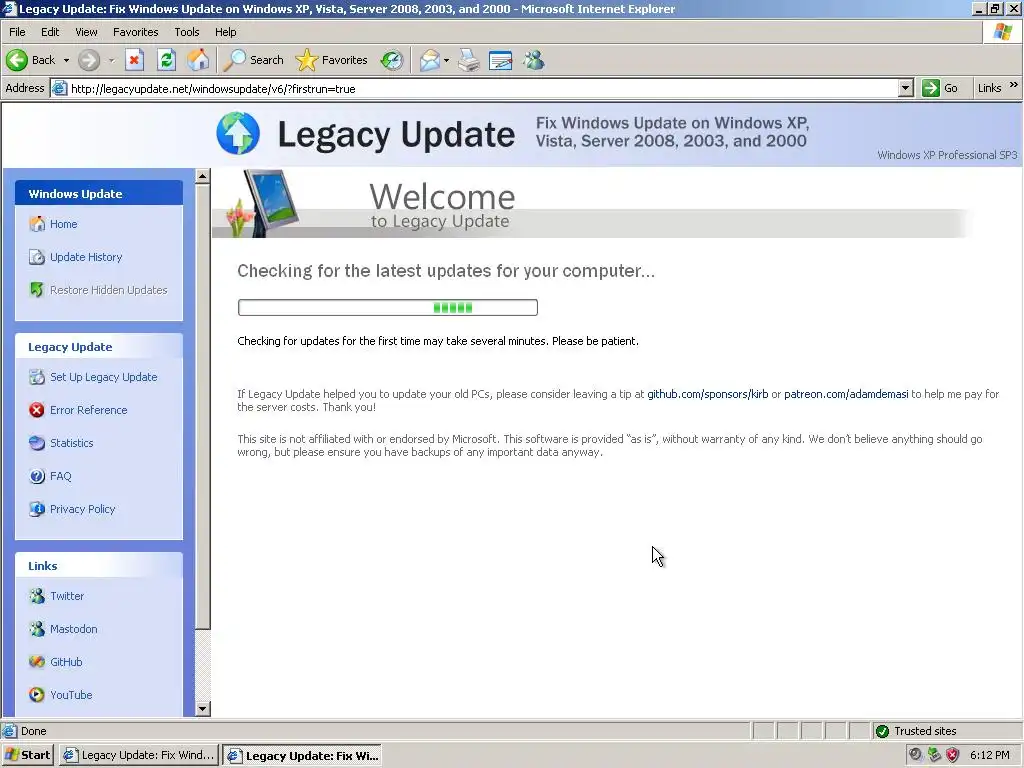Screen dimensions: 1024x768
Task: Open the Help menu
Action: (225, 32)
